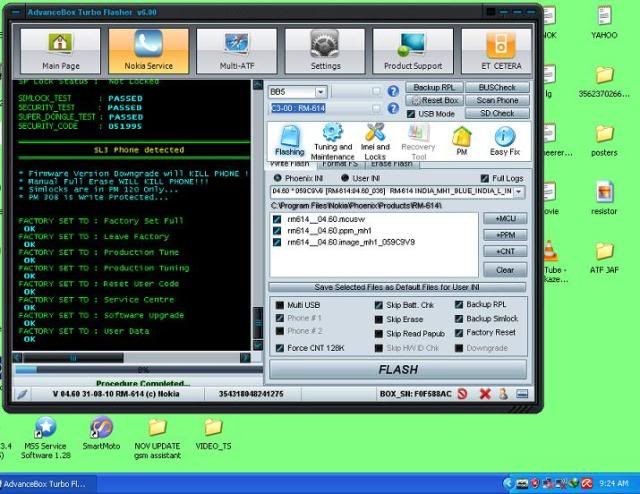The height and width of the screenshot is (494, 640).
Task: Open the Main Page section
Action: 60,51
